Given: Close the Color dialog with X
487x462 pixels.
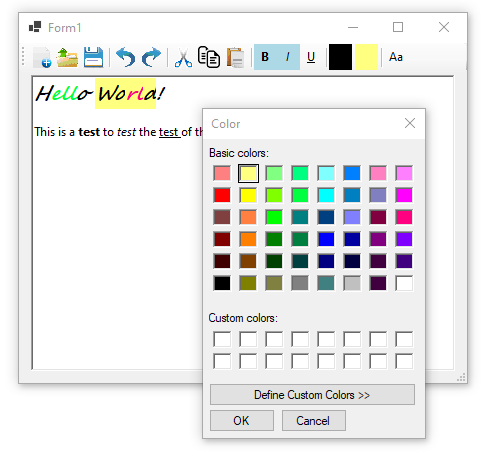Looking at the screenshot, I should [410, 123].
